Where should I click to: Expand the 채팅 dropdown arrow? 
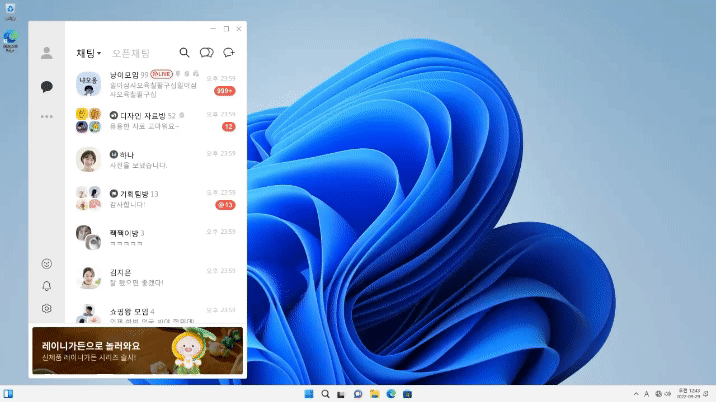[x=99, y=54]
